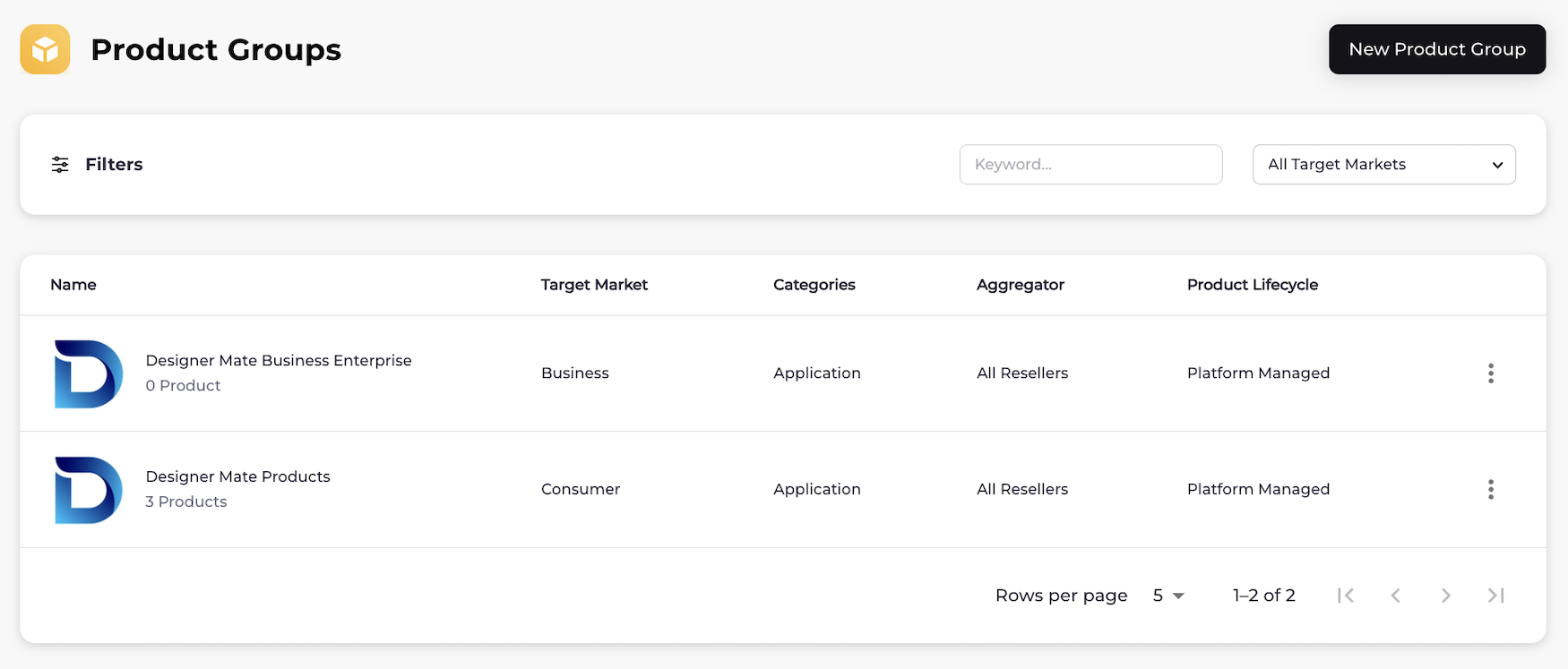Click the 'Rows per page' label

(1061, 596)
